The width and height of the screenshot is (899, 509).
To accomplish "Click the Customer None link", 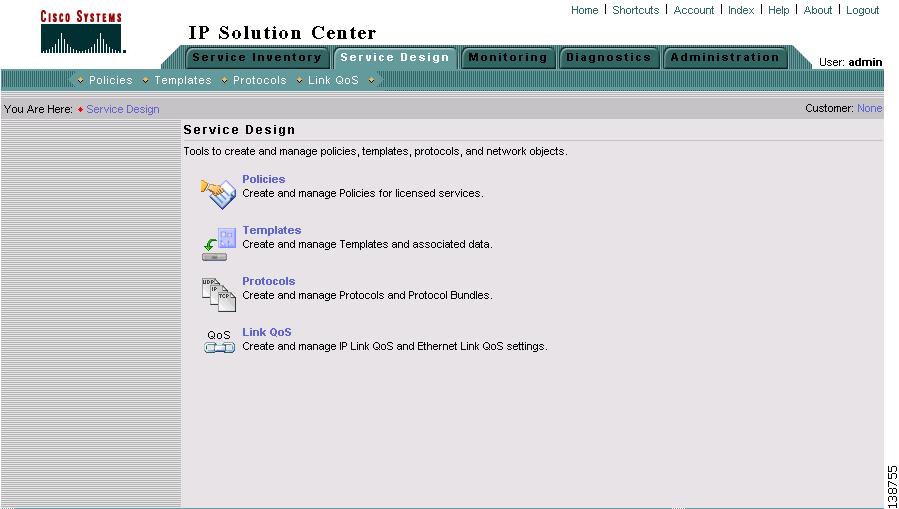I will click(869, 108).
